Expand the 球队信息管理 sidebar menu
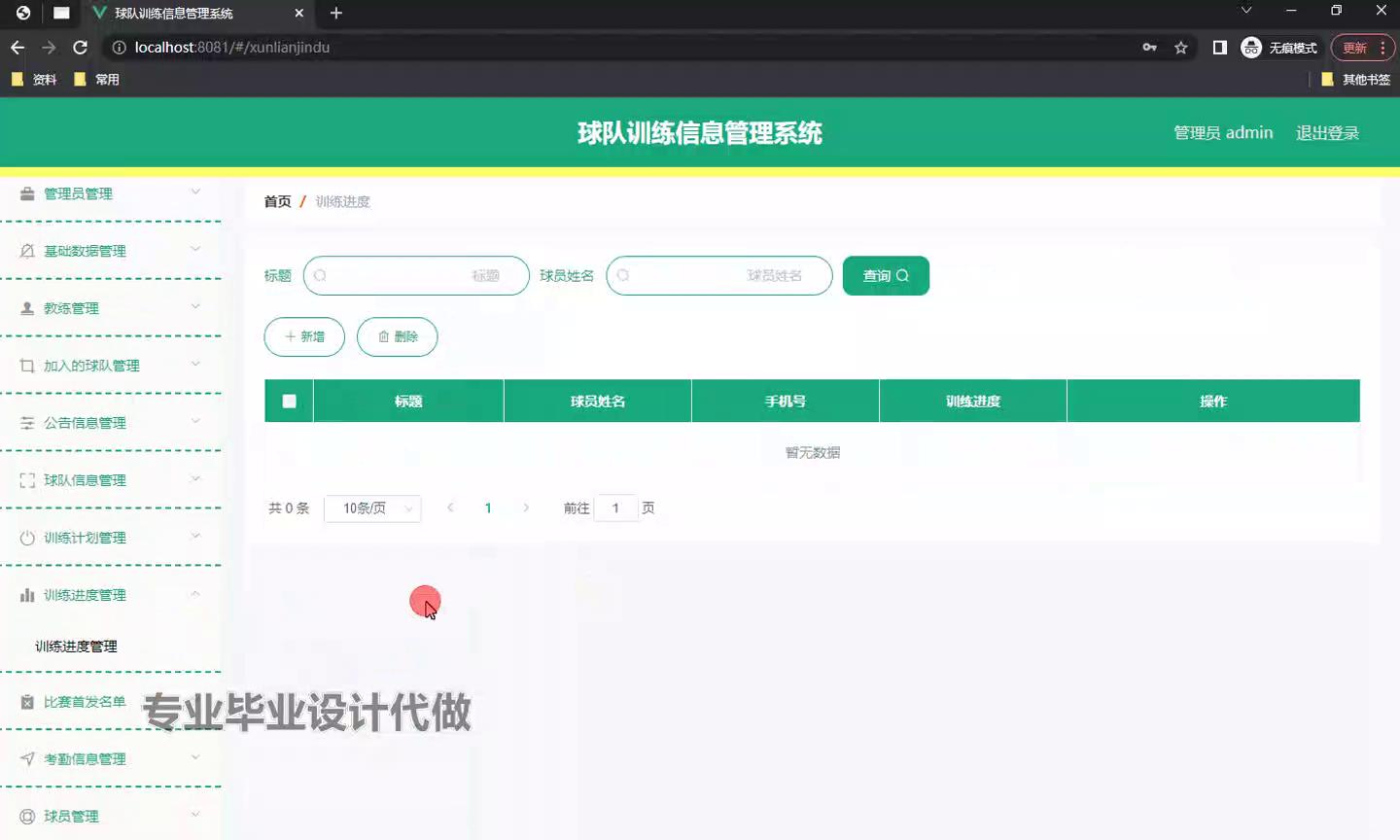 click(110, 480)
